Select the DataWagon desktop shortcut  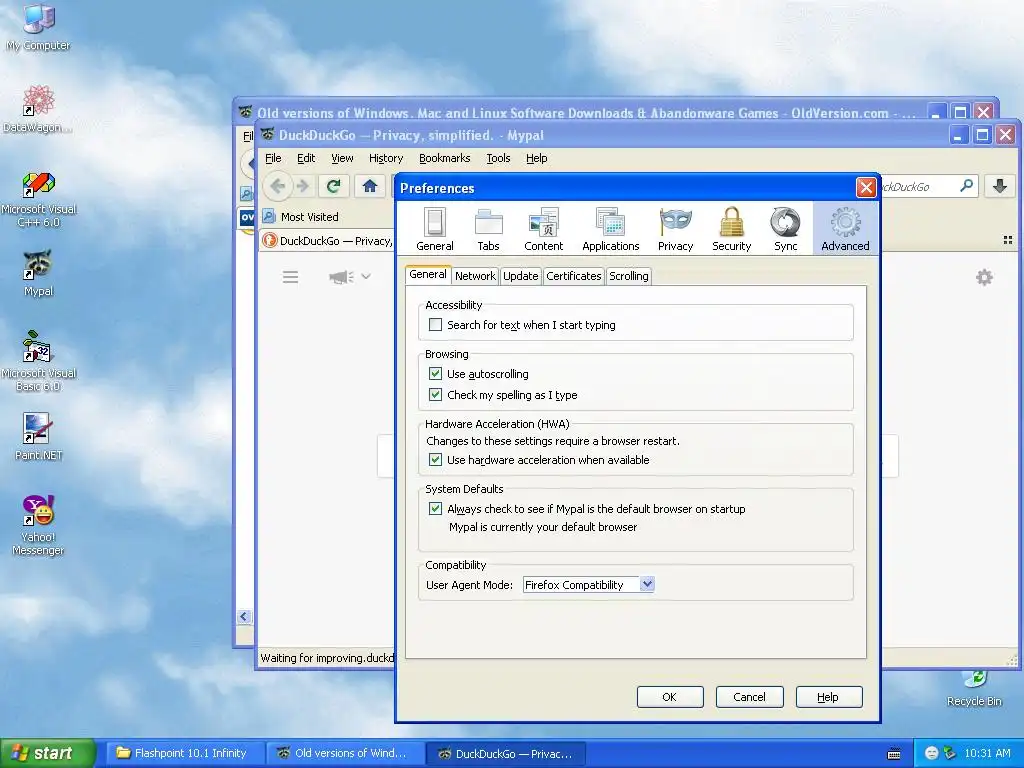point(38,108)
